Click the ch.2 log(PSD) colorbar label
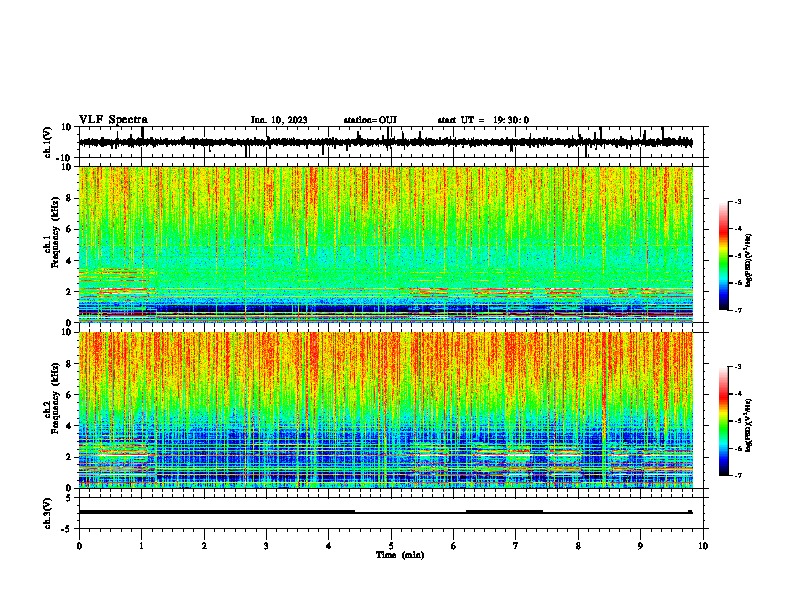Image resolution: width=792 pixels, height=612 pixels. (x=749, y=425)
